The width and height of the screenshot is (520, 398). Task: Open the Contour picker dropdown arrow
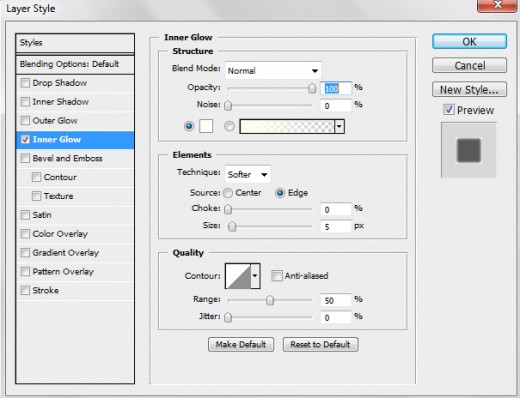pos(255,276)
